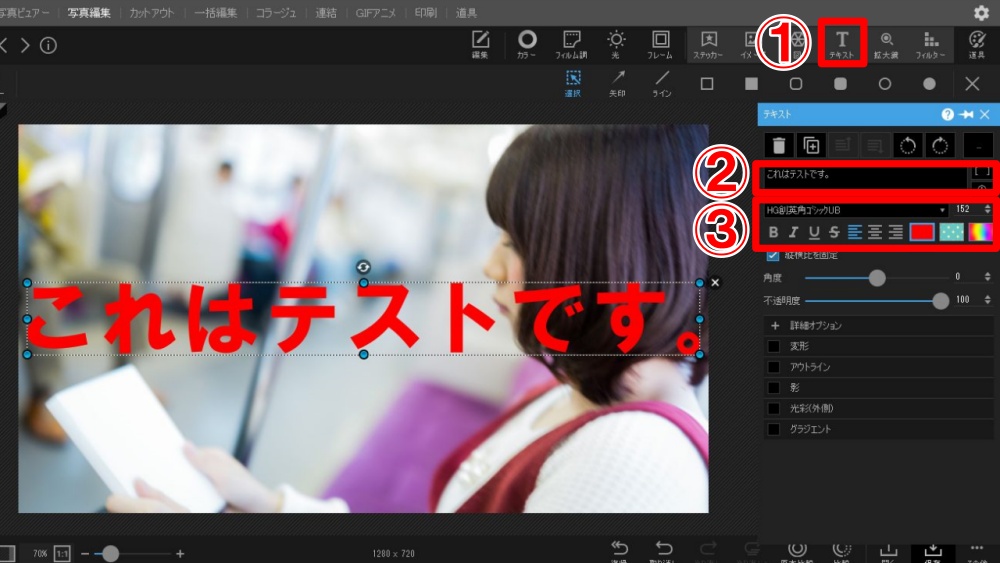Toggle underline text formatting
Viewport: 1000px width, 563px height.
[814, 232]
